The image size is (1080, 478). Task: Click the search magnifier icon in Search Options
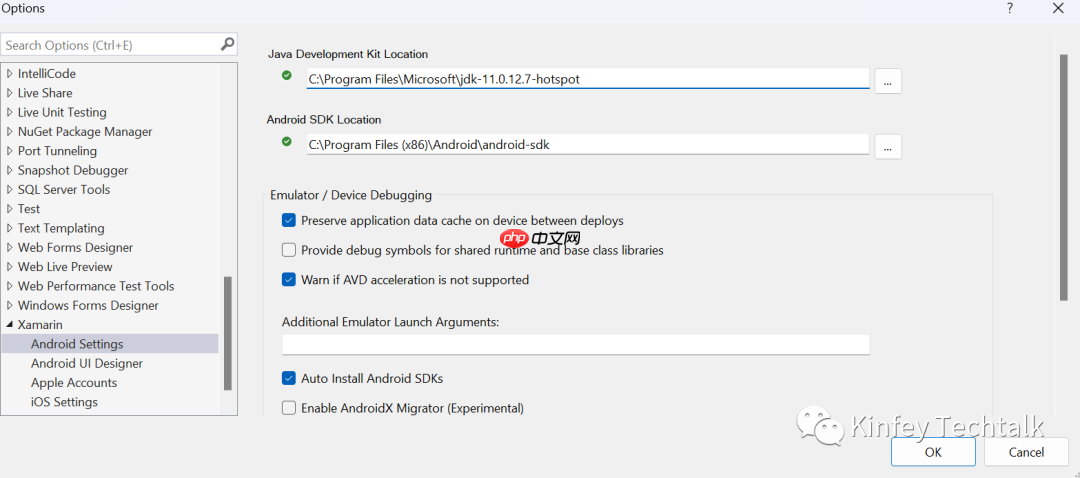[227, 45]
